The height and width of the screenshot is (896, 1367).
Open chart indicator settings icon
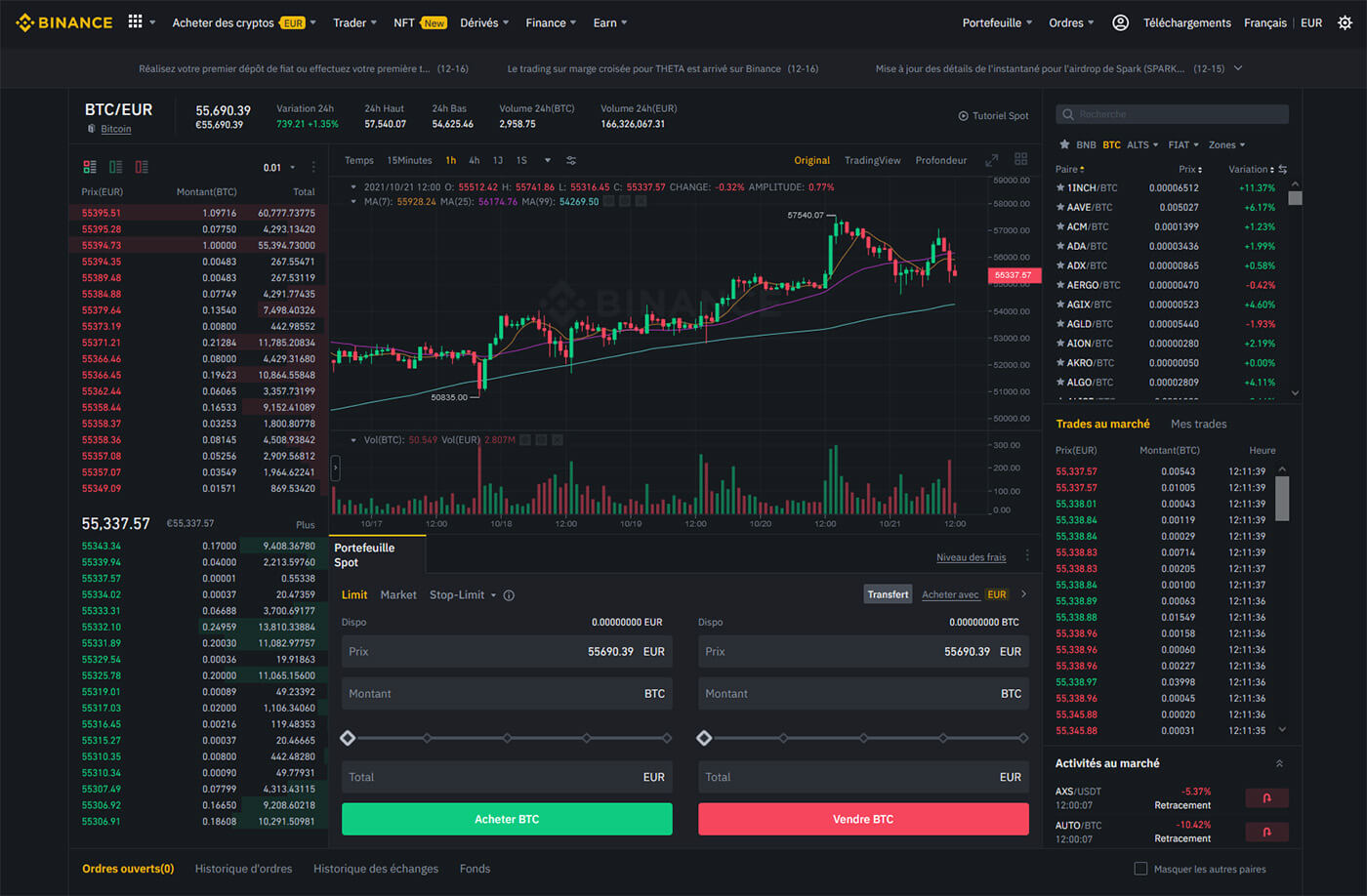tap(571, 160)
